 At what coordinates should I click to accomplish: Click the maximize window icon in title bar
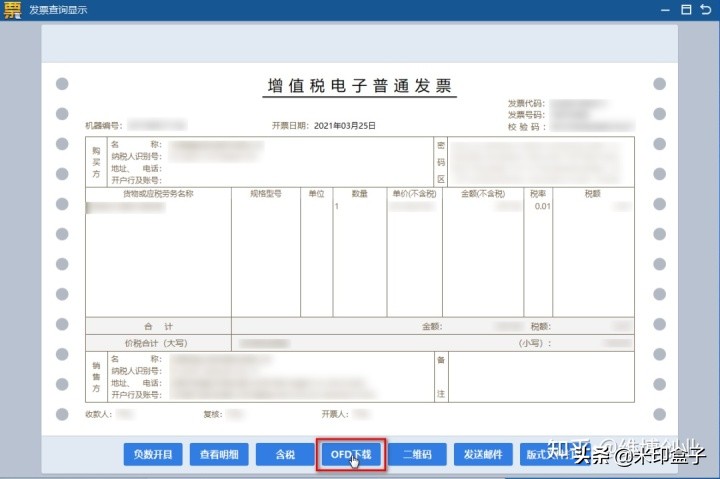[x=686, y=9]
